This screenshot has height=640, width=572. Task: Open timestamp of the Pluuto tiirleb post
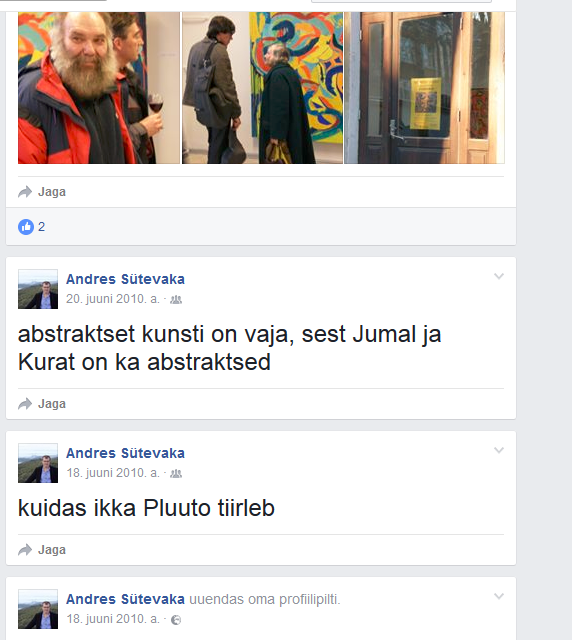coord(113,473)
